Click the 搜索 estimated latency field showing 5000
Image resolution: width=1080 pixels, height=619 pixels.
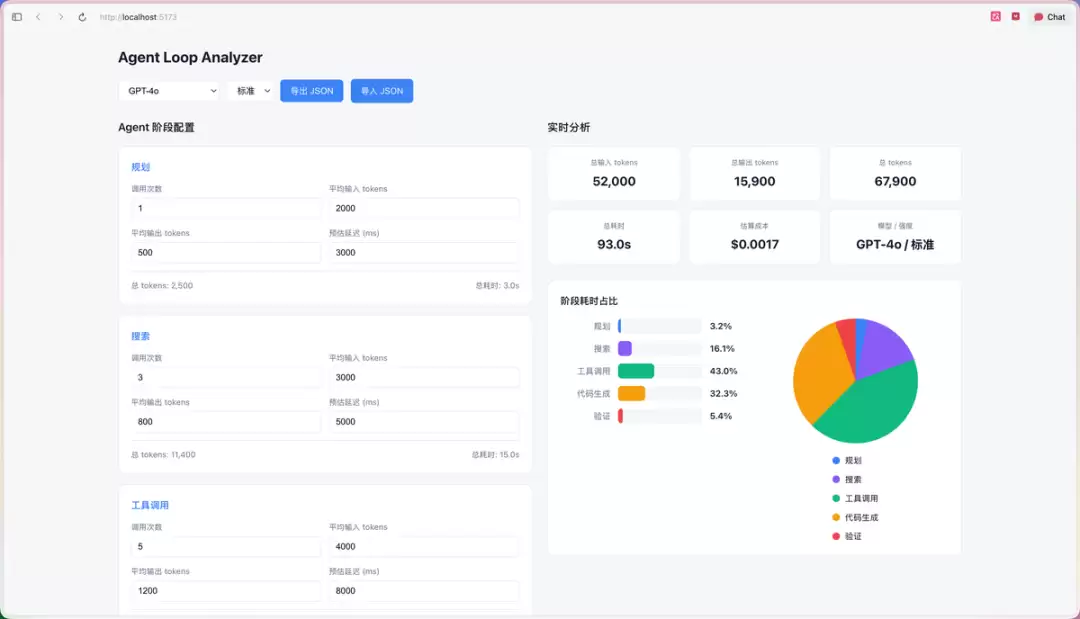pyautogui.click(x=424, y=421)
